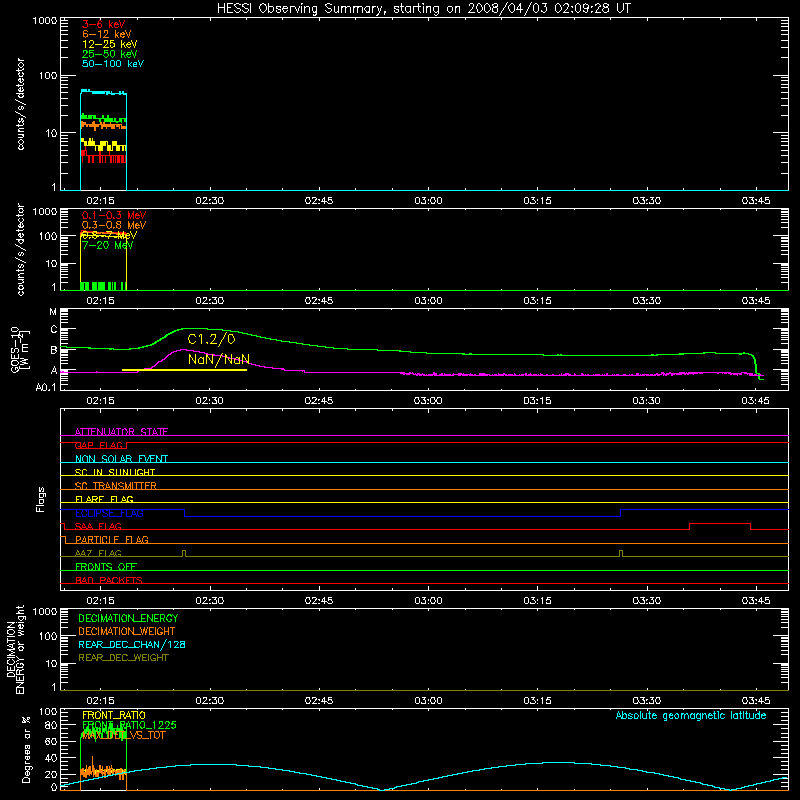The width and height of the screenshot is (800, 800).
Task: Click the Degrees or % axis label
Action: click(x=26, y=749)
